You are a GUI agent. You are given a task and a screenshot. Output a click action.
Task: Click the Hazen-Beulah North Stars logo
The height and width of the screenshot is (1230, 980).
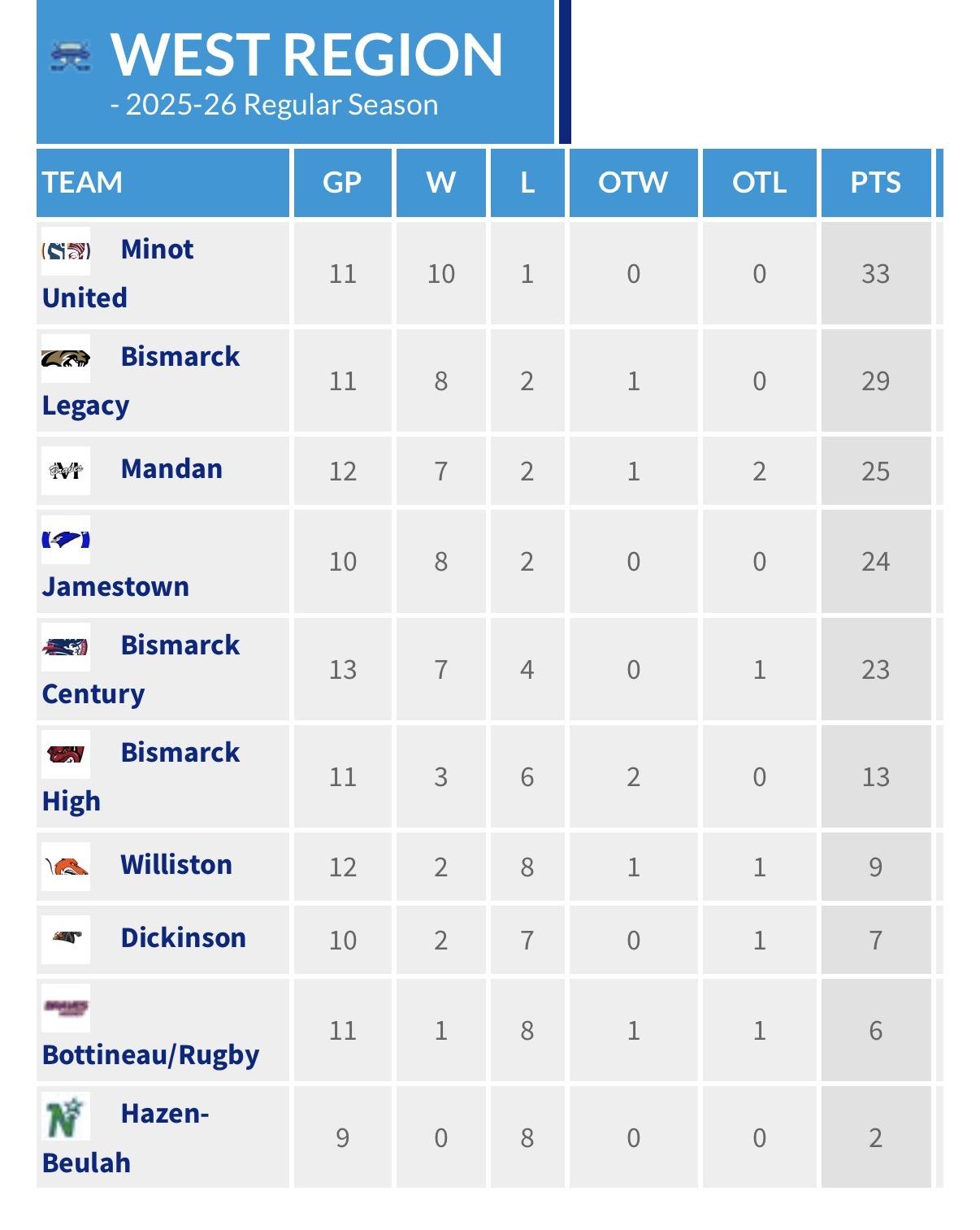[66, 1115]
